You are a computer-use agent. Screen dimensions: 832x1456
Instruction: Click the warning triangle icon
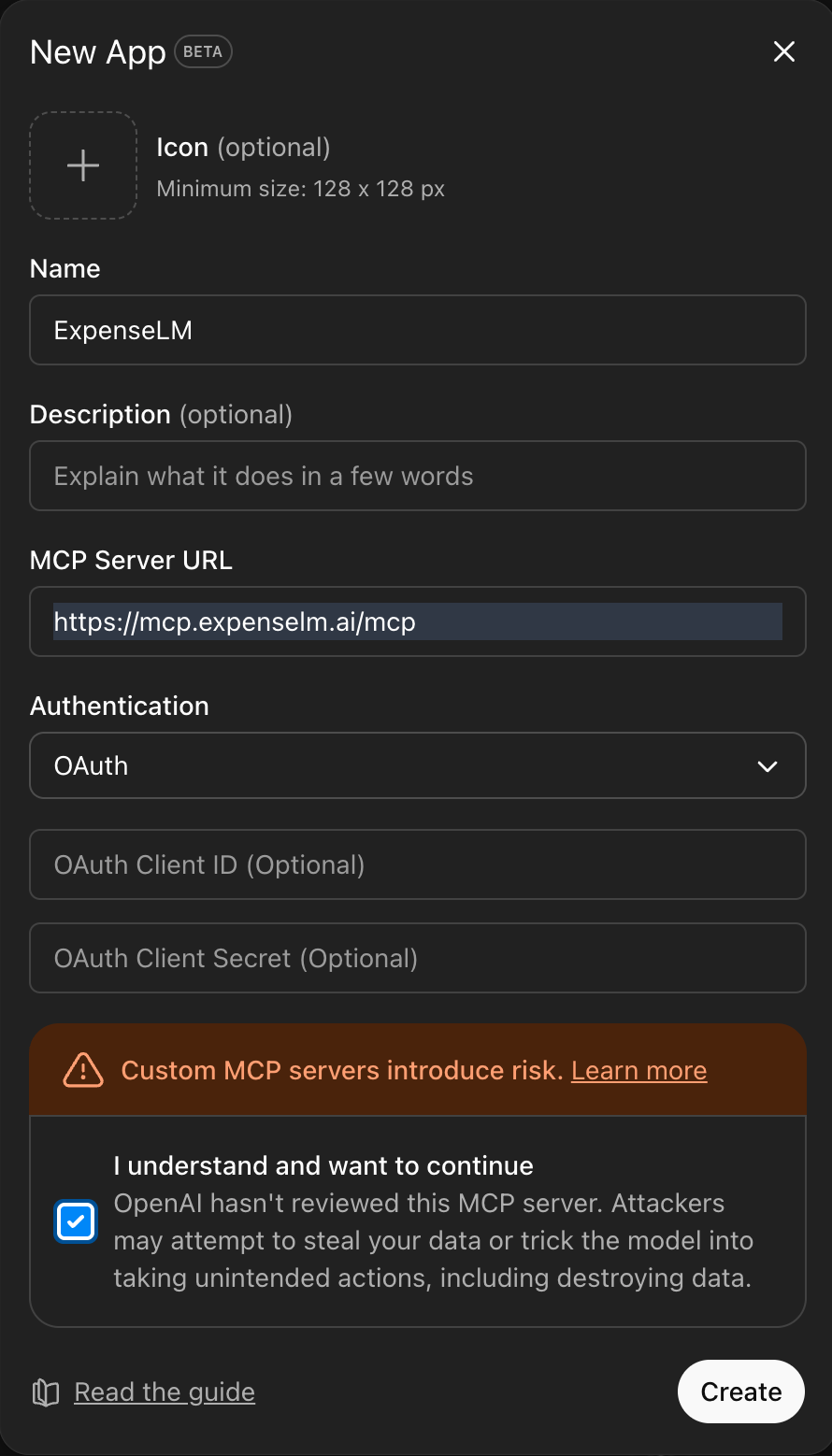83,1070
